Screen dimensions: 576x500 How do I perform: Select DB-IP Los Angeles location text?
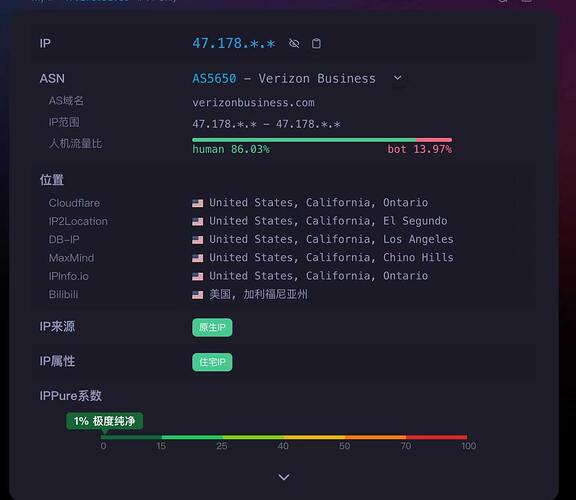click(x=331, y=240)
